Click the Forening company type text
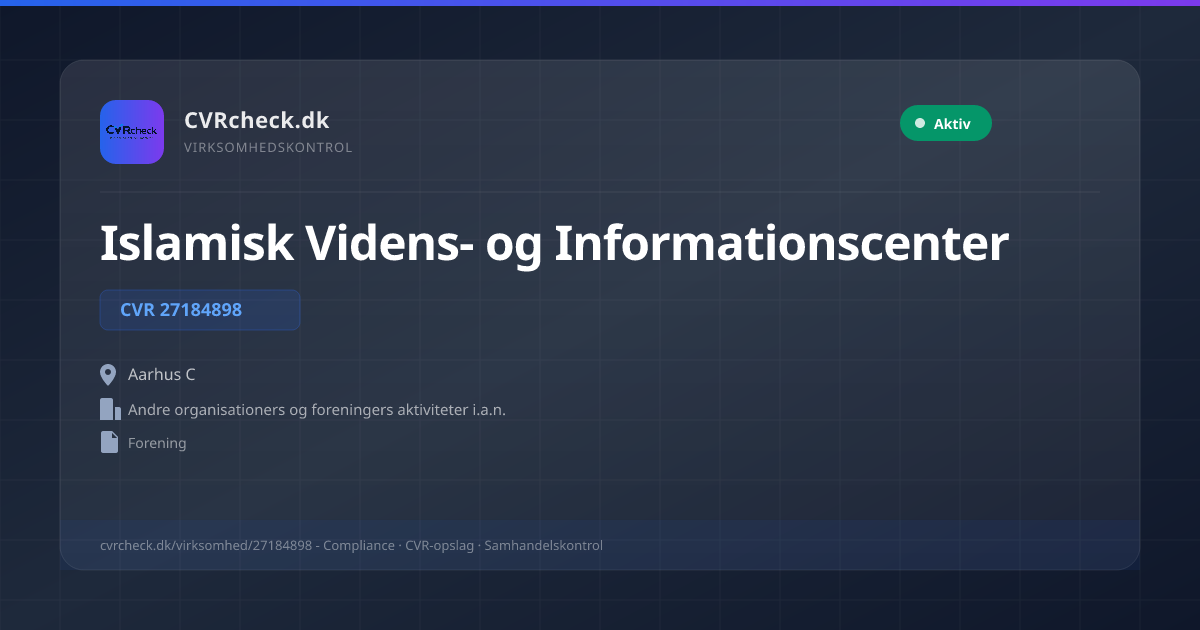1200x630 pixels. click(x=157, y=442)
